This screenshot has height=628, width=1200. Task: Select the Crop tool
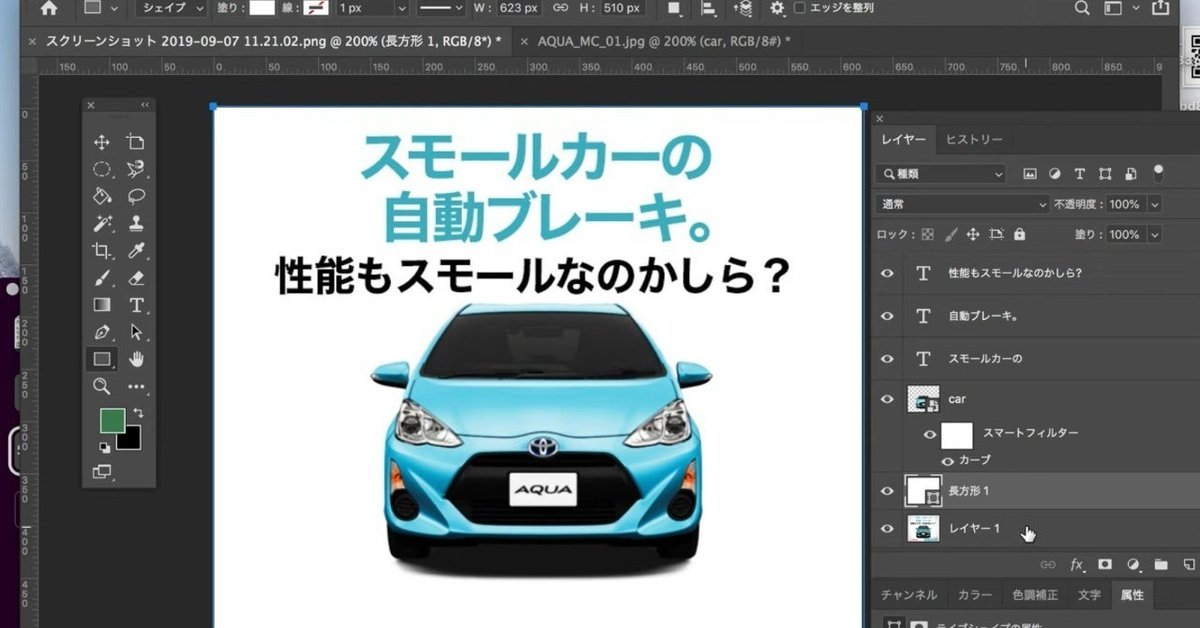tap(101, 250)
